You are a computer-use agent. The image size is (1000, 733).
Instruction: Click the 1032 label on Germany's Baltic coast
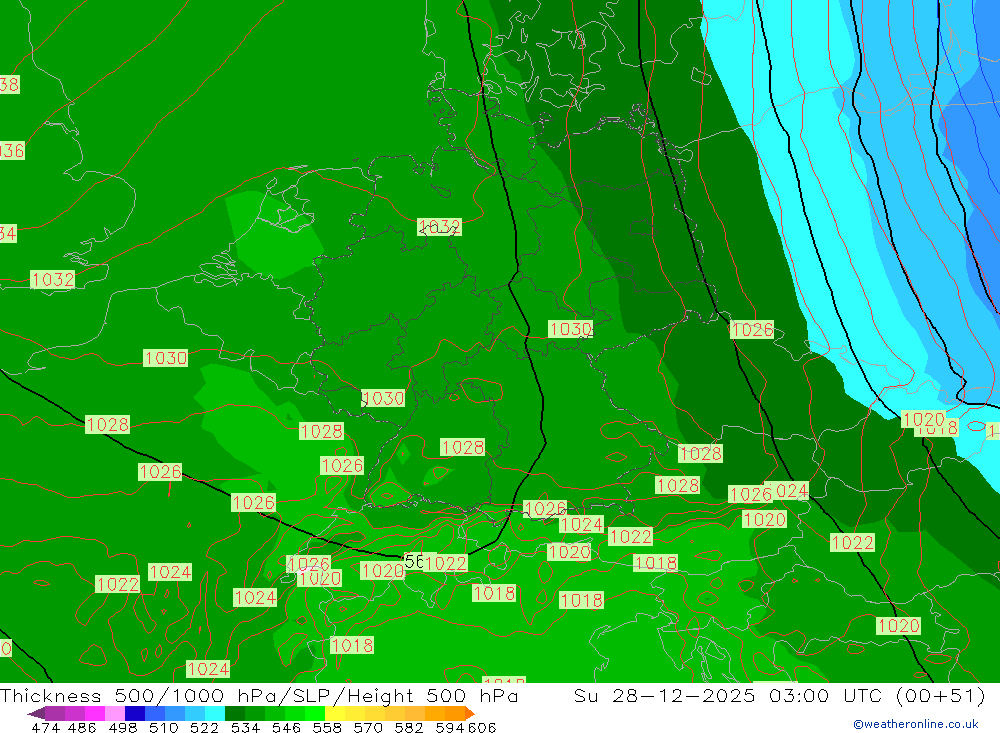[x=439, y=226]
